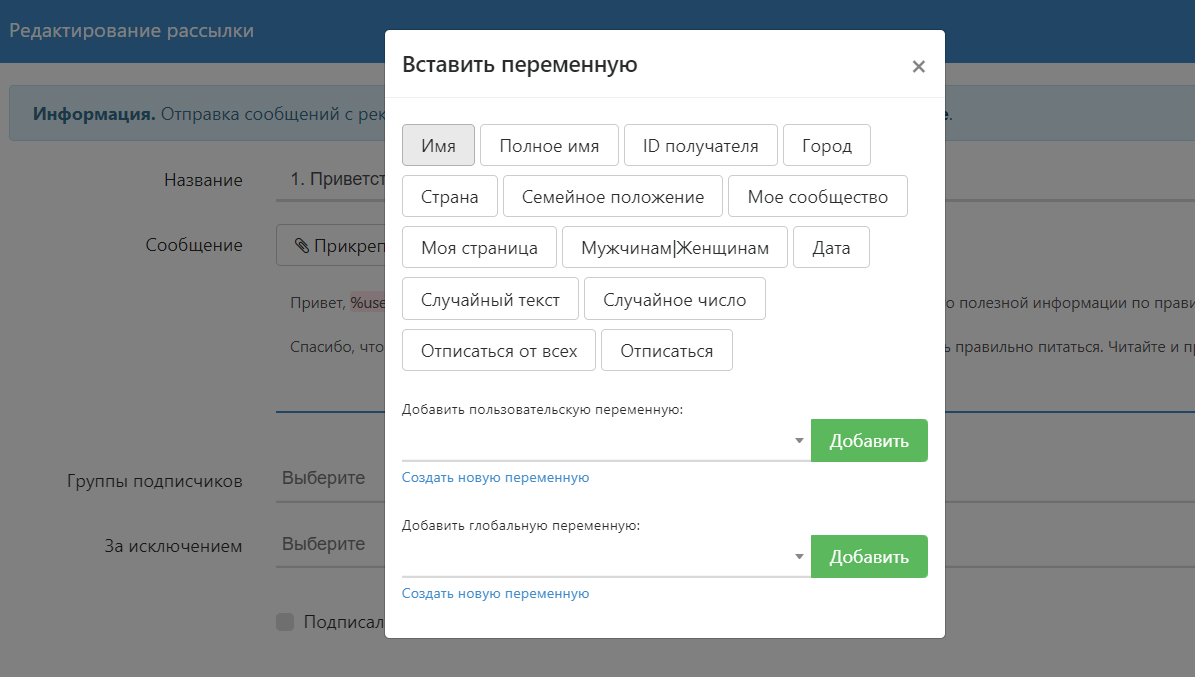Add the Случайное число variable
This screenshot has width=1195, height=677.
(674, 299)
